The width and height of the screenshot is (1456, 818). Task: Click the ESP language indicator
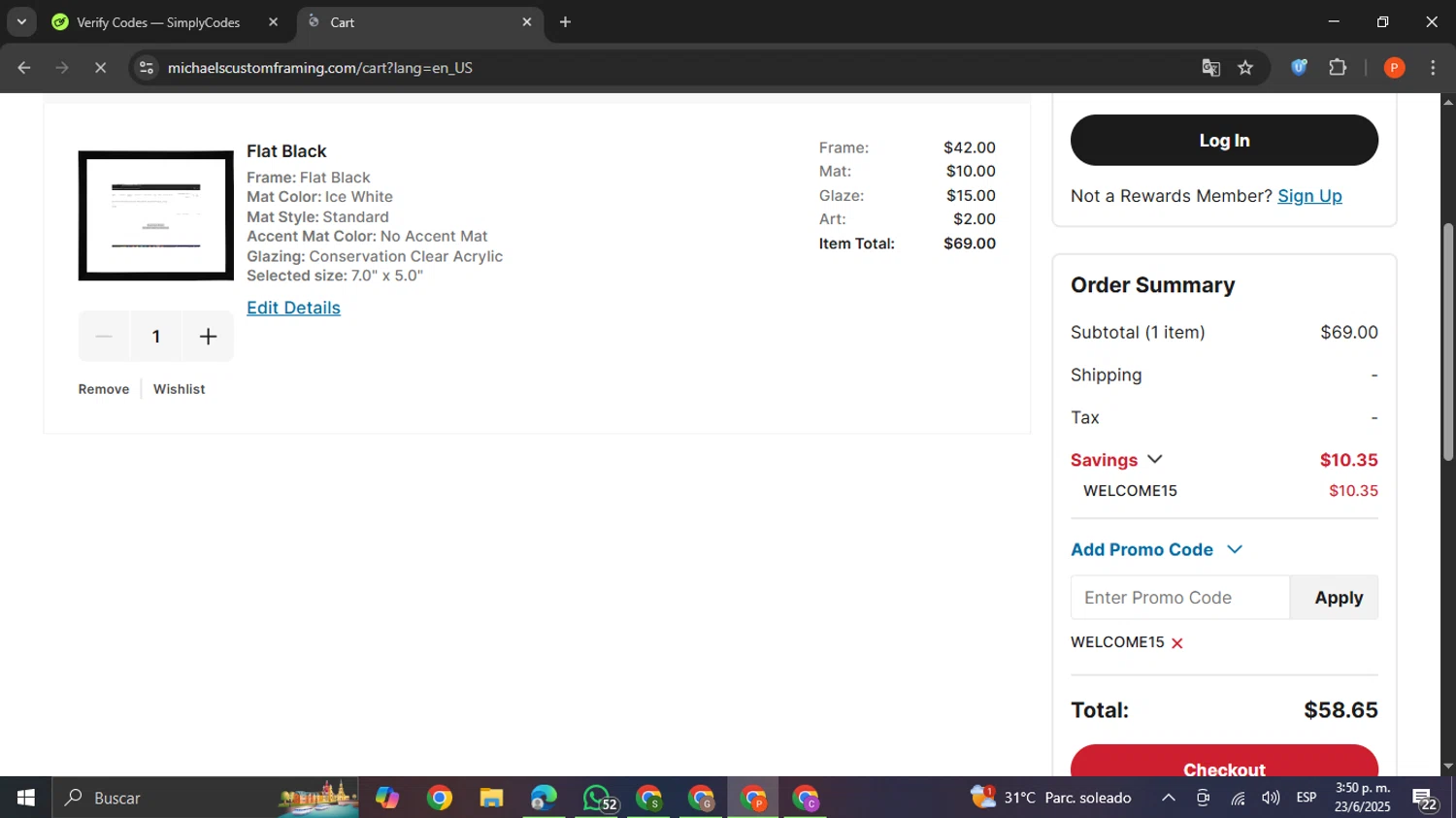pos(1307,798)
